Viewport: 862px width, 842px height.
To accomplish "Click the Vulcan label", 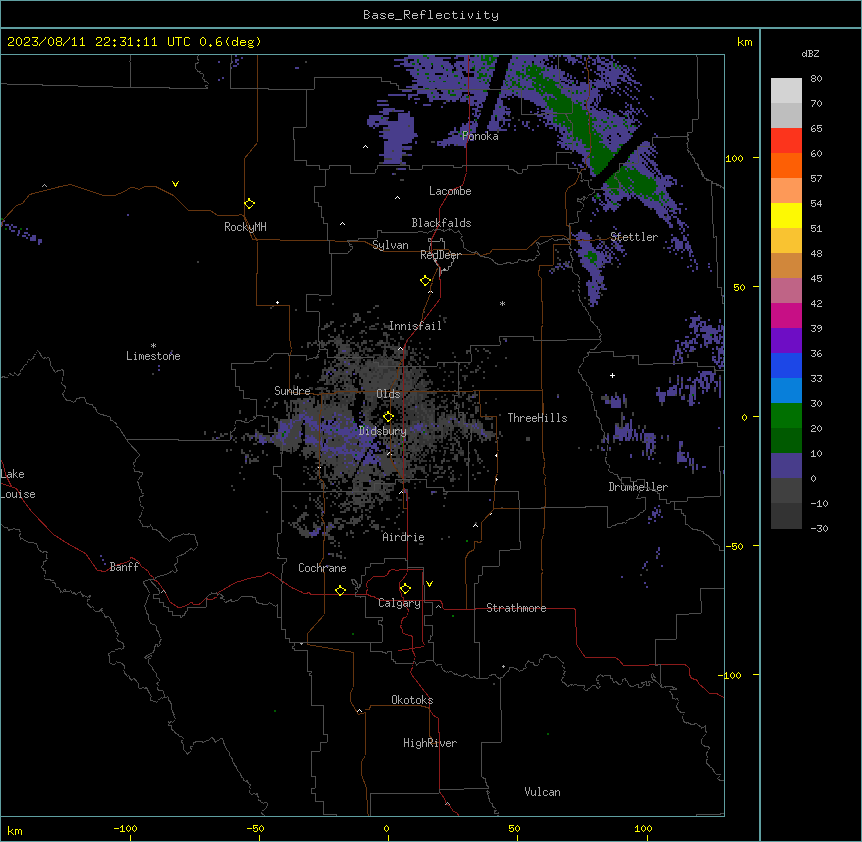I will click(x=543, y=792).
